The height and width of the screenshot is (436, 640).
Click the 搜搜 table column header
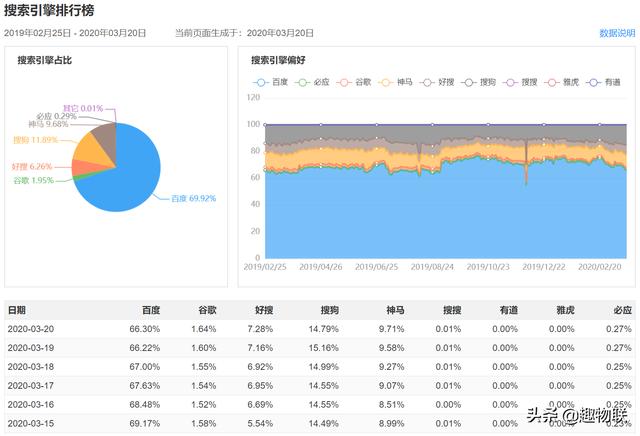[452, 310]
